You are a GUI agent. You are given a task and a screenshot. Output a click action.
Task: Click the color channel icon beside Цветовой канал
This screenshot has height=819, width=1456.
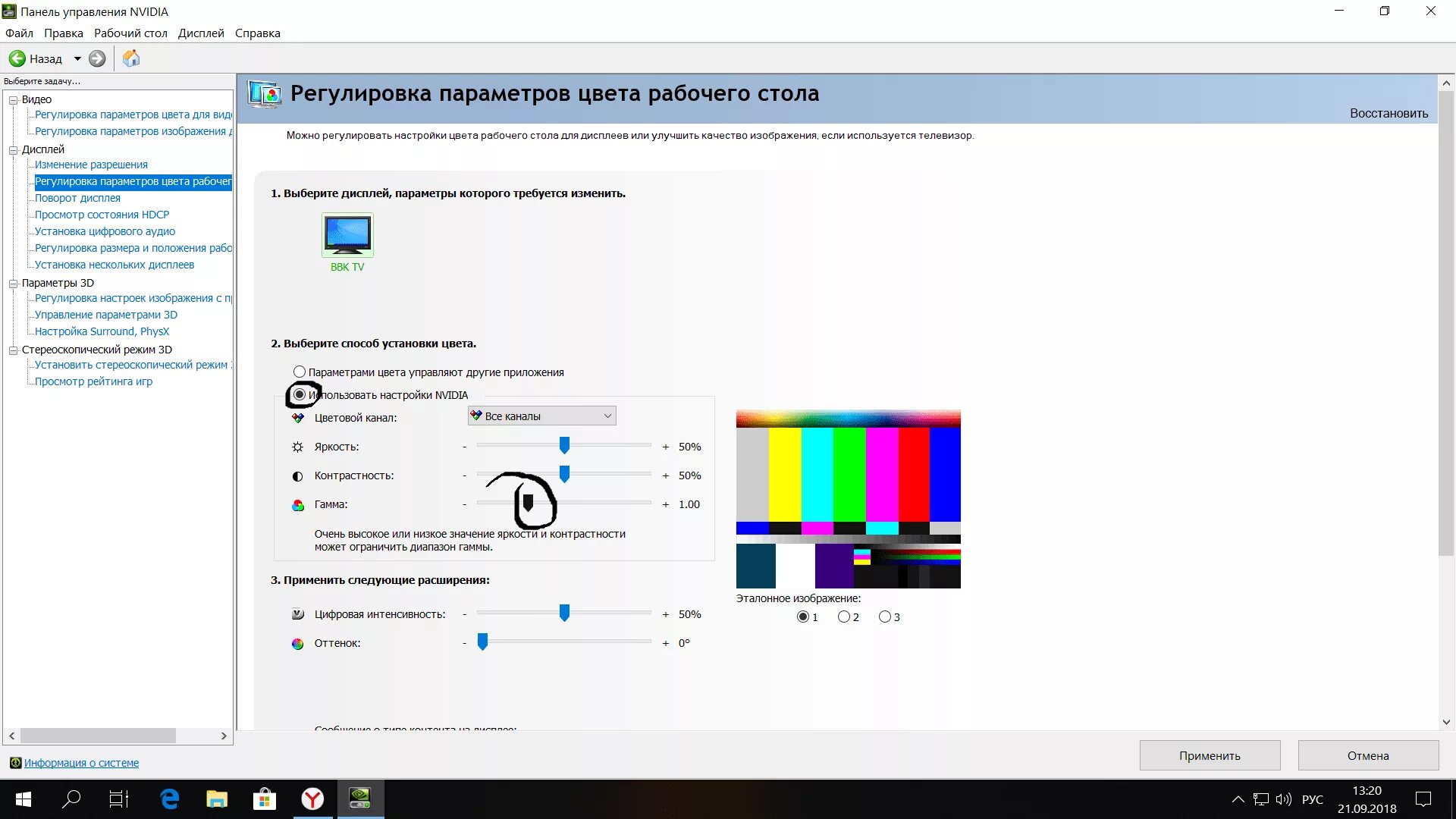pyautogui.click(x=297, y=418)
